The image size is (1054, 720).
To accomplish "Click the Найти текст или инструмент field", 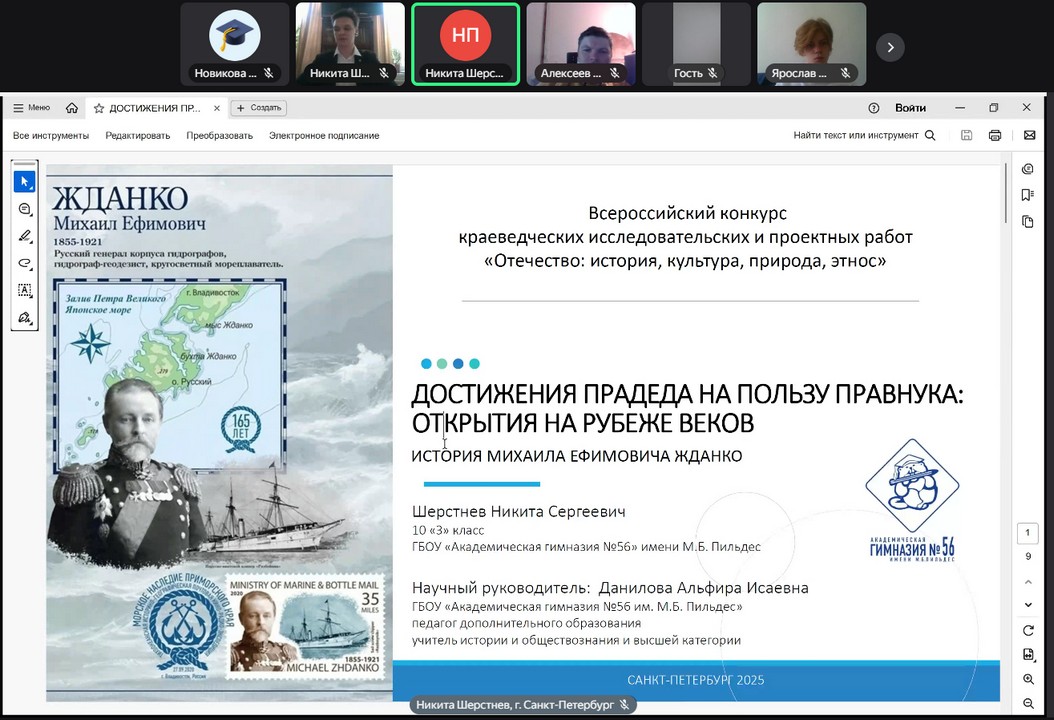I will [856, 135].
